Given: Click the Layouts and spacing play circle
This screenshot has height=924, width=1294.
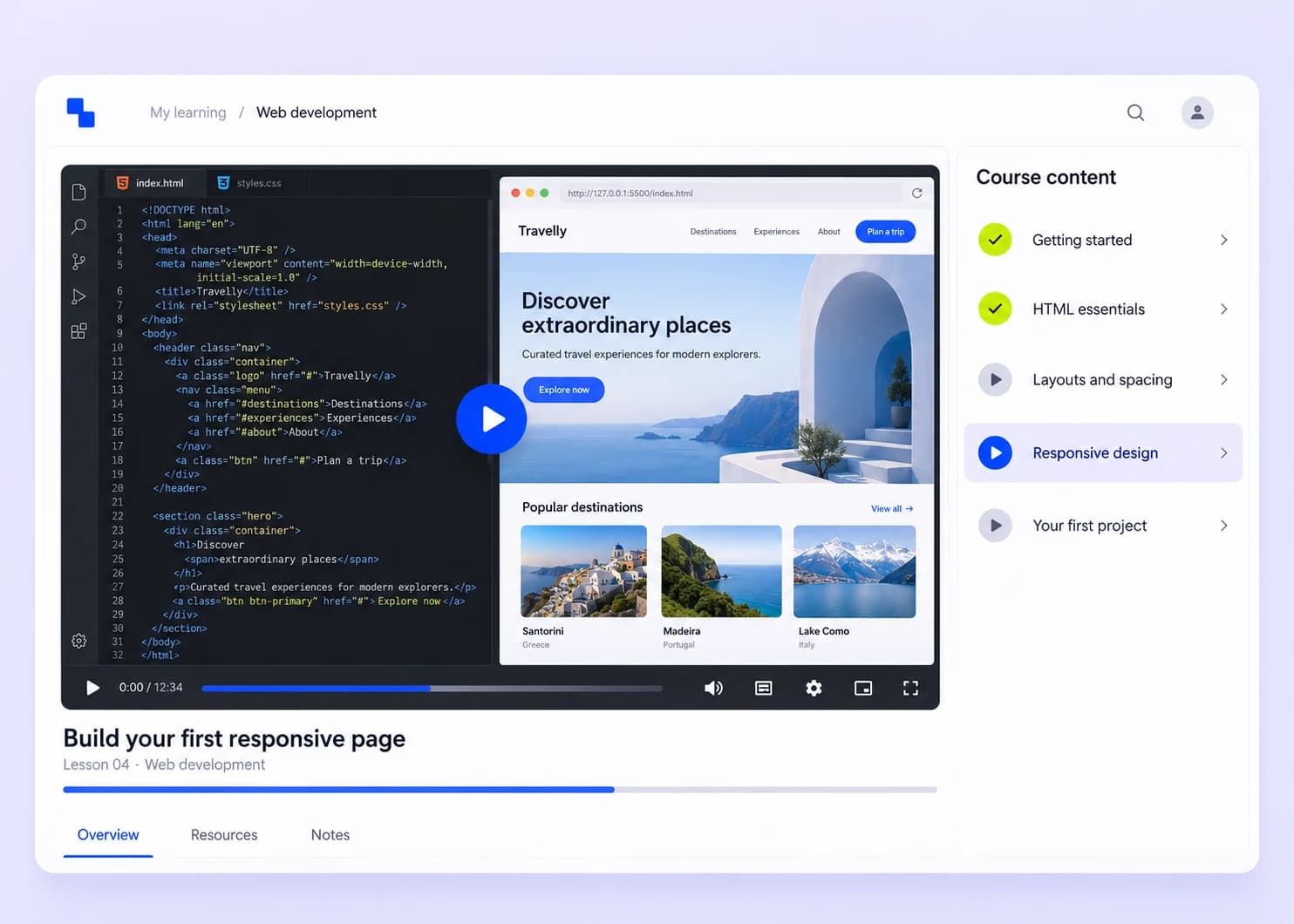Looking at the screenshot, I should coord(995,379).
